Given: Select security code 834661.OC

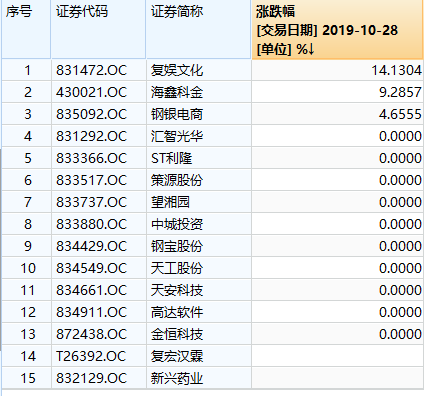Looking at the screenshot, I should click(92, 290).
